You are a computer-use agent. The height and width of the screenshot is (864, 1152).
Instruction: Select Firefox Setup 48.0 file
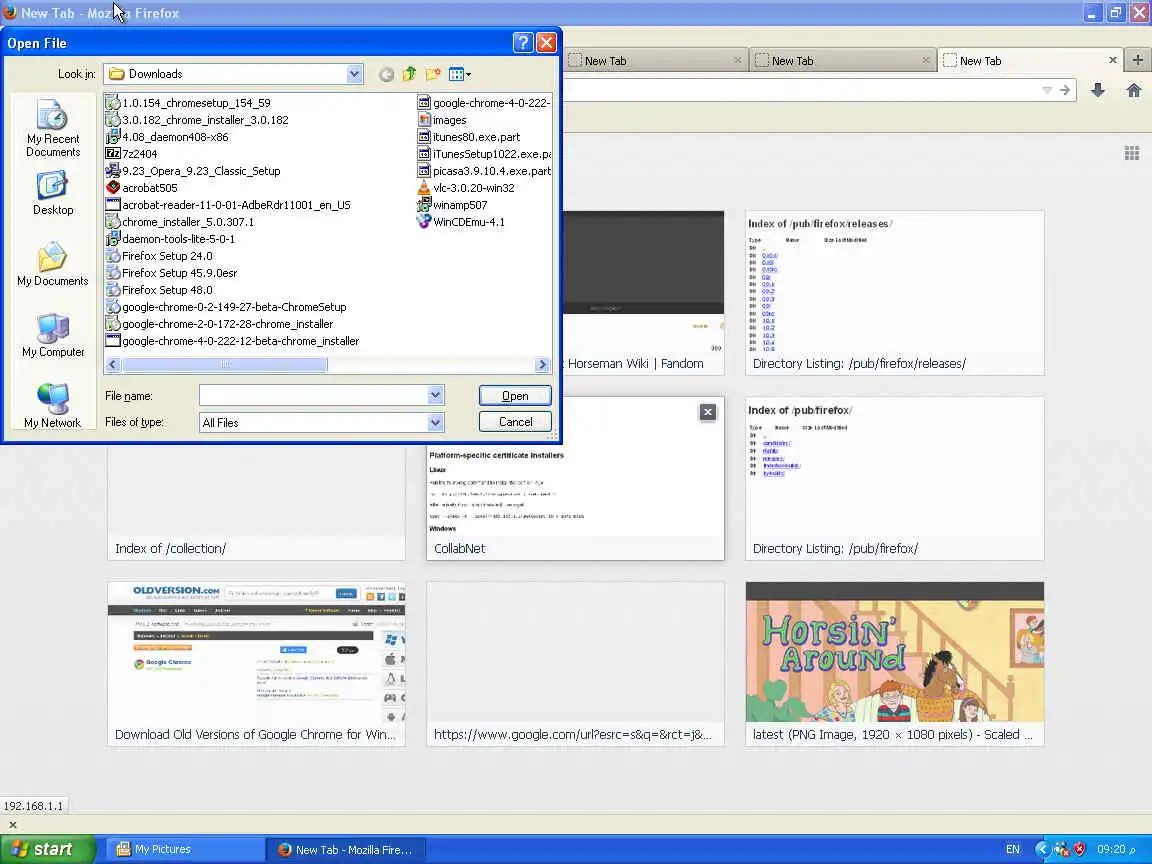pos(159,289)
